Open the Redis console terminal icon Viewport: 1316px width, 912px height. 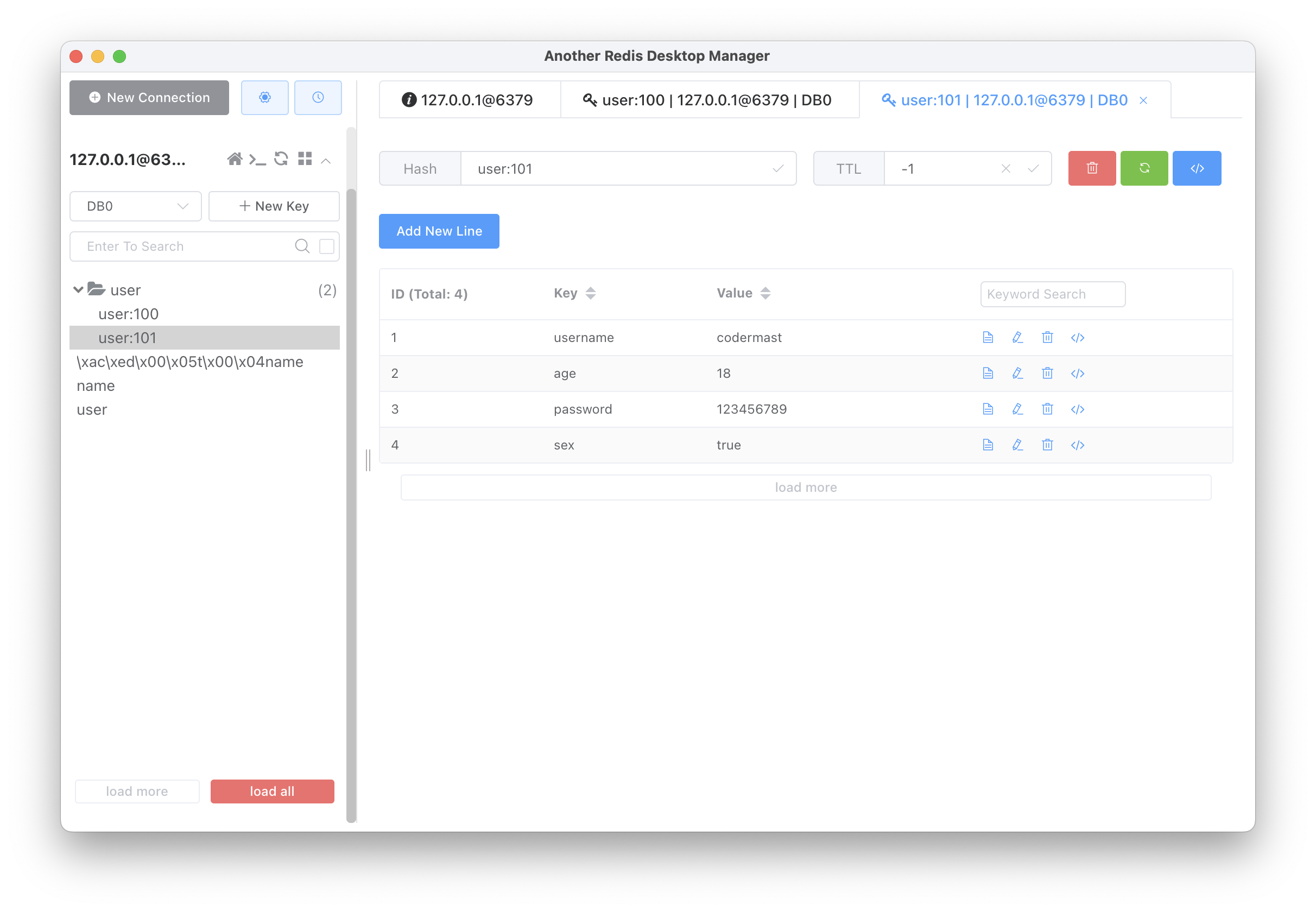[x=257, y=160]
